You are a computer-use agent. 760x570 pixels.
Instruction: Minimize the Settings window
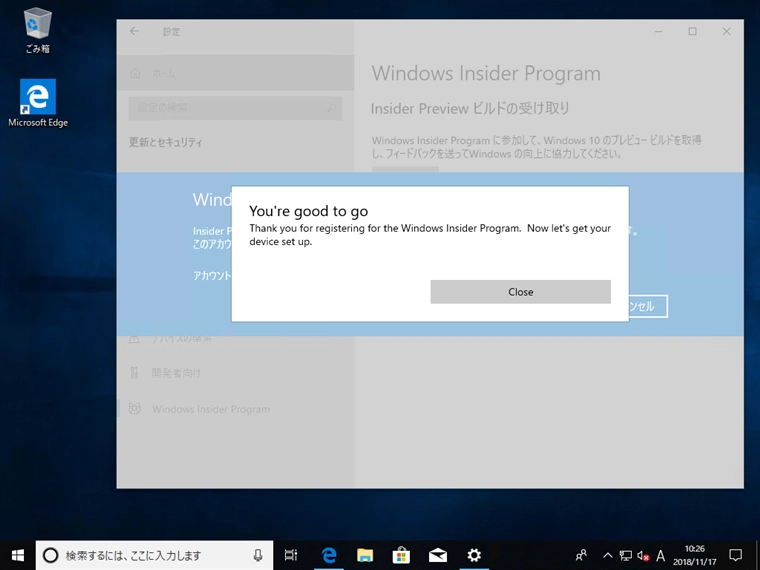click(x=658, y=32)
